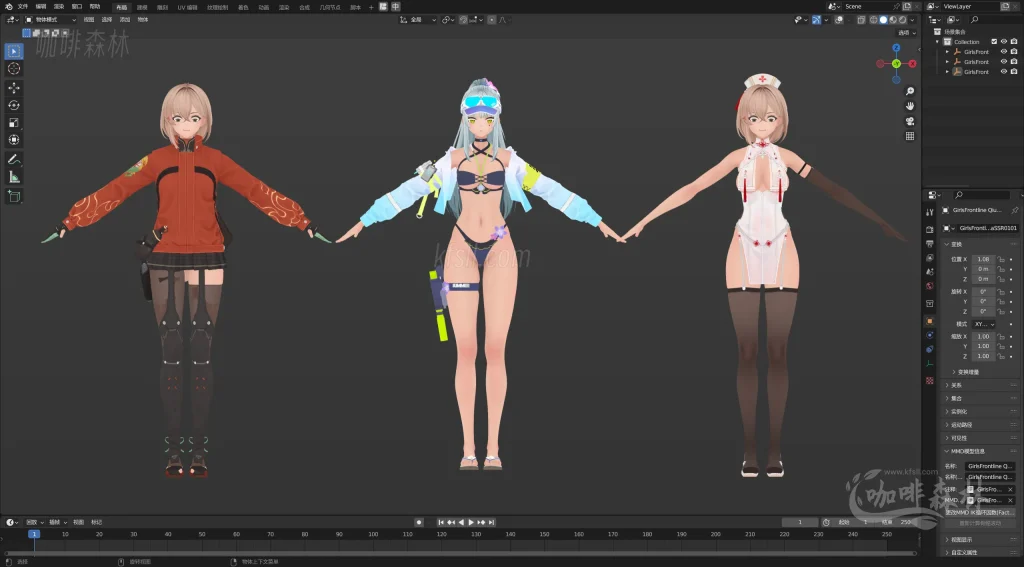Toggle lock on Location X
1024x567 pixels.
1001,259
